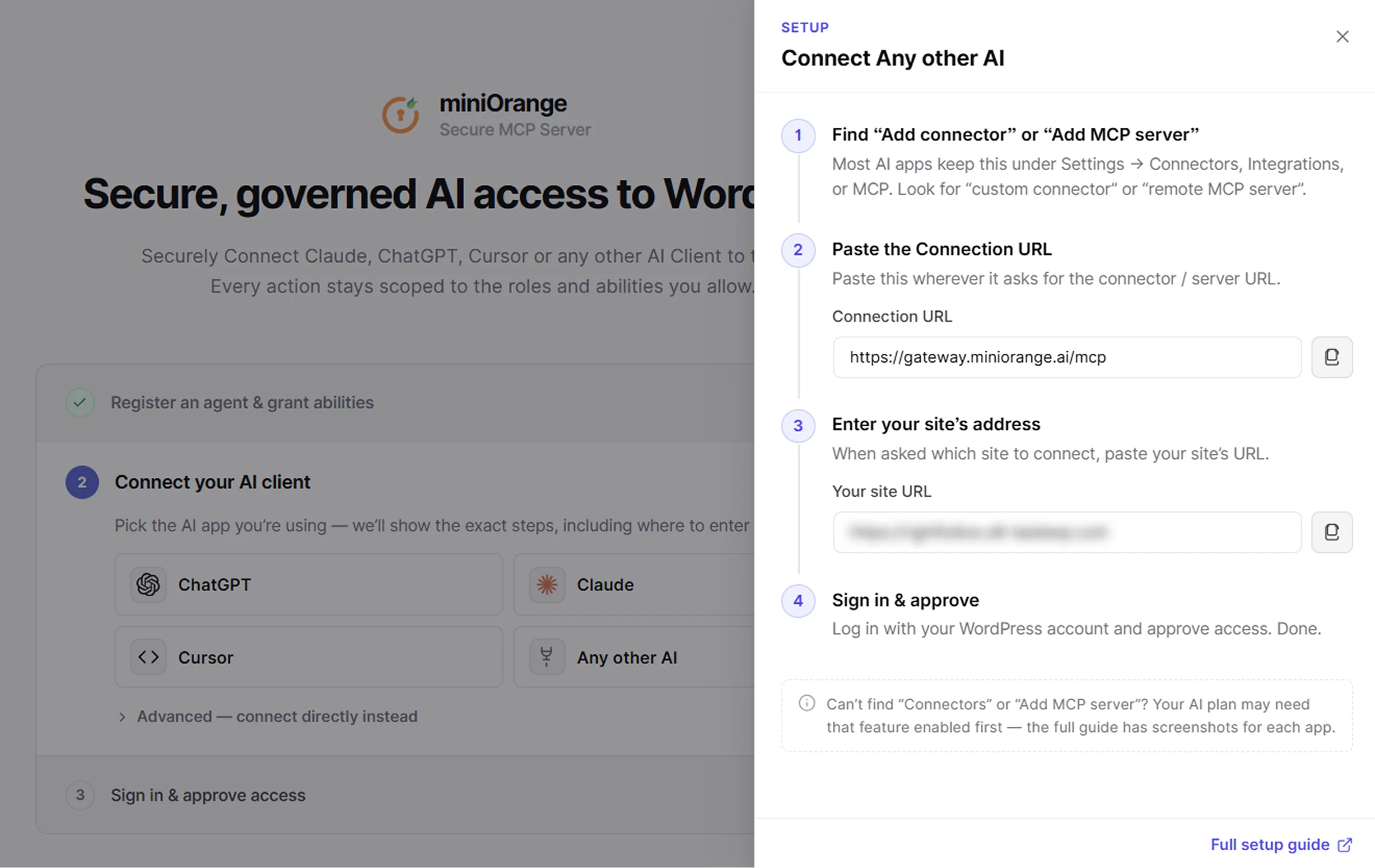Open the Register an agent & grant abilities step
This screenshot has height=868, width=1375.
[395, 402]
